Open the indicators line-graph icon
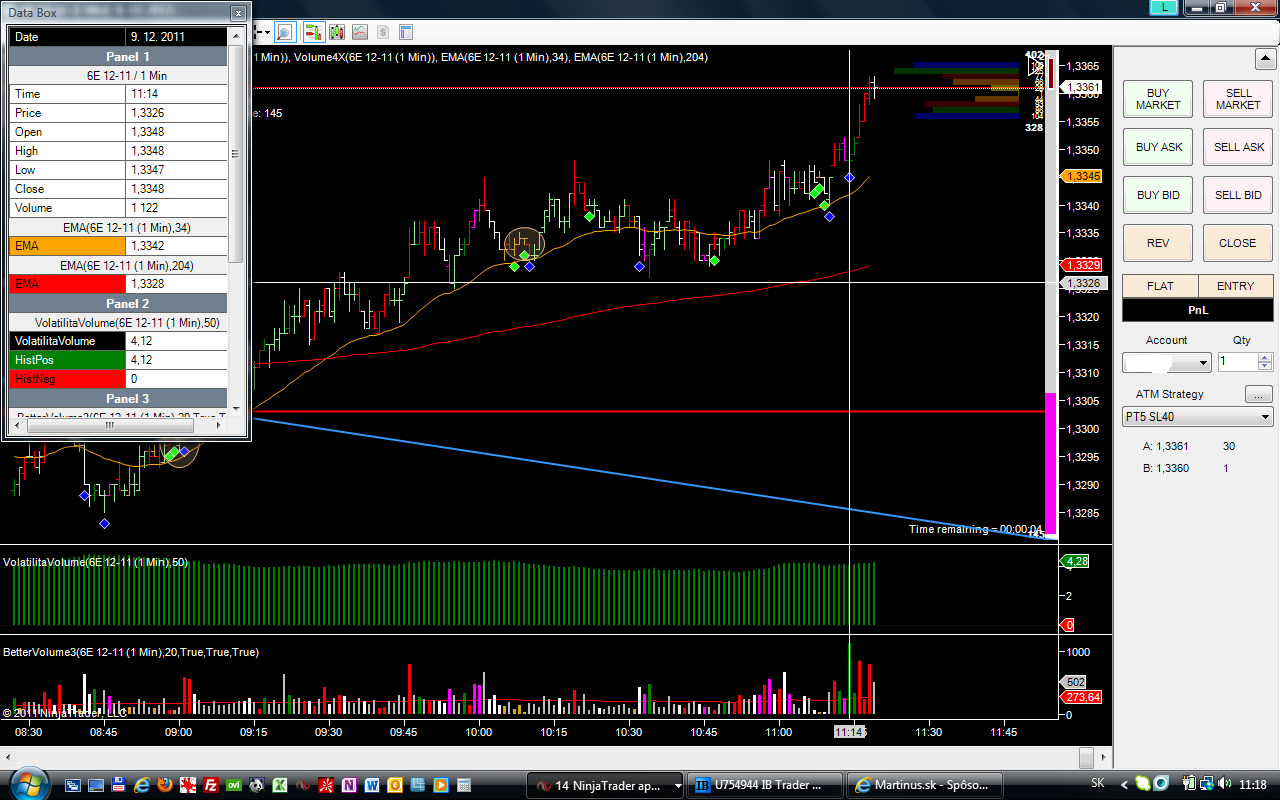The width and height of the screenshot is (1280, 800). [x=359, y=31]
